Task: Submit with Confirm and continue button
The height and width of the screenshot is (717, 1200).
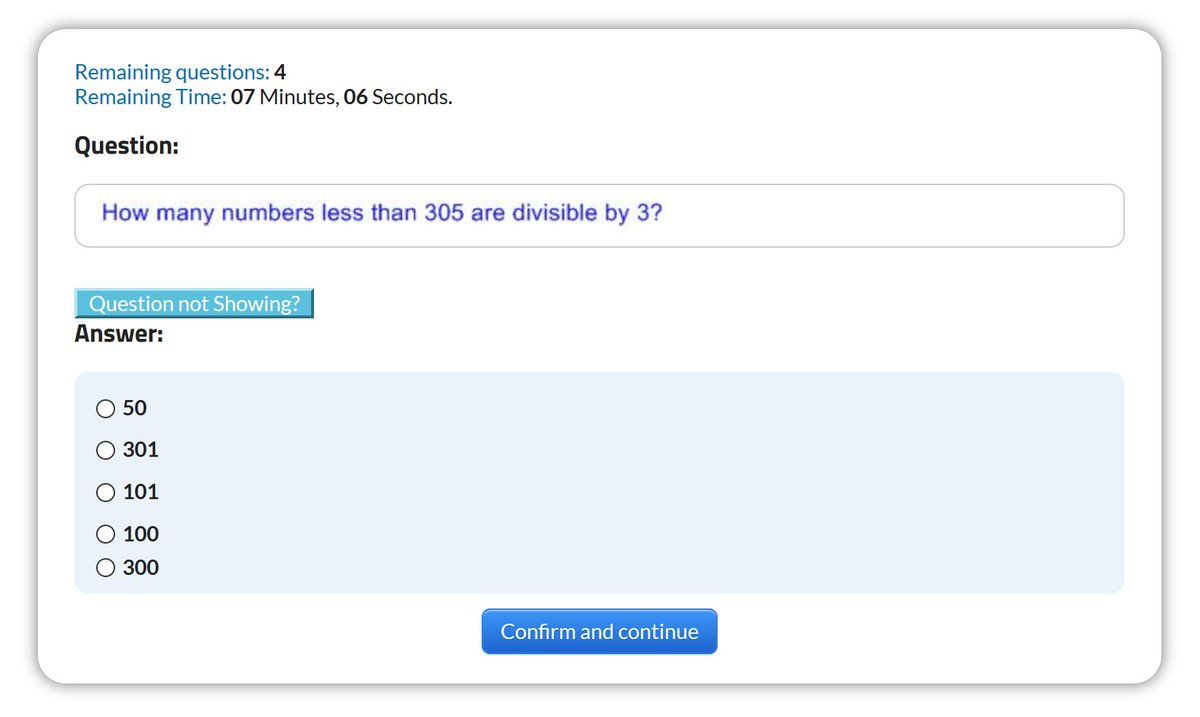Action: click(599, 632)
